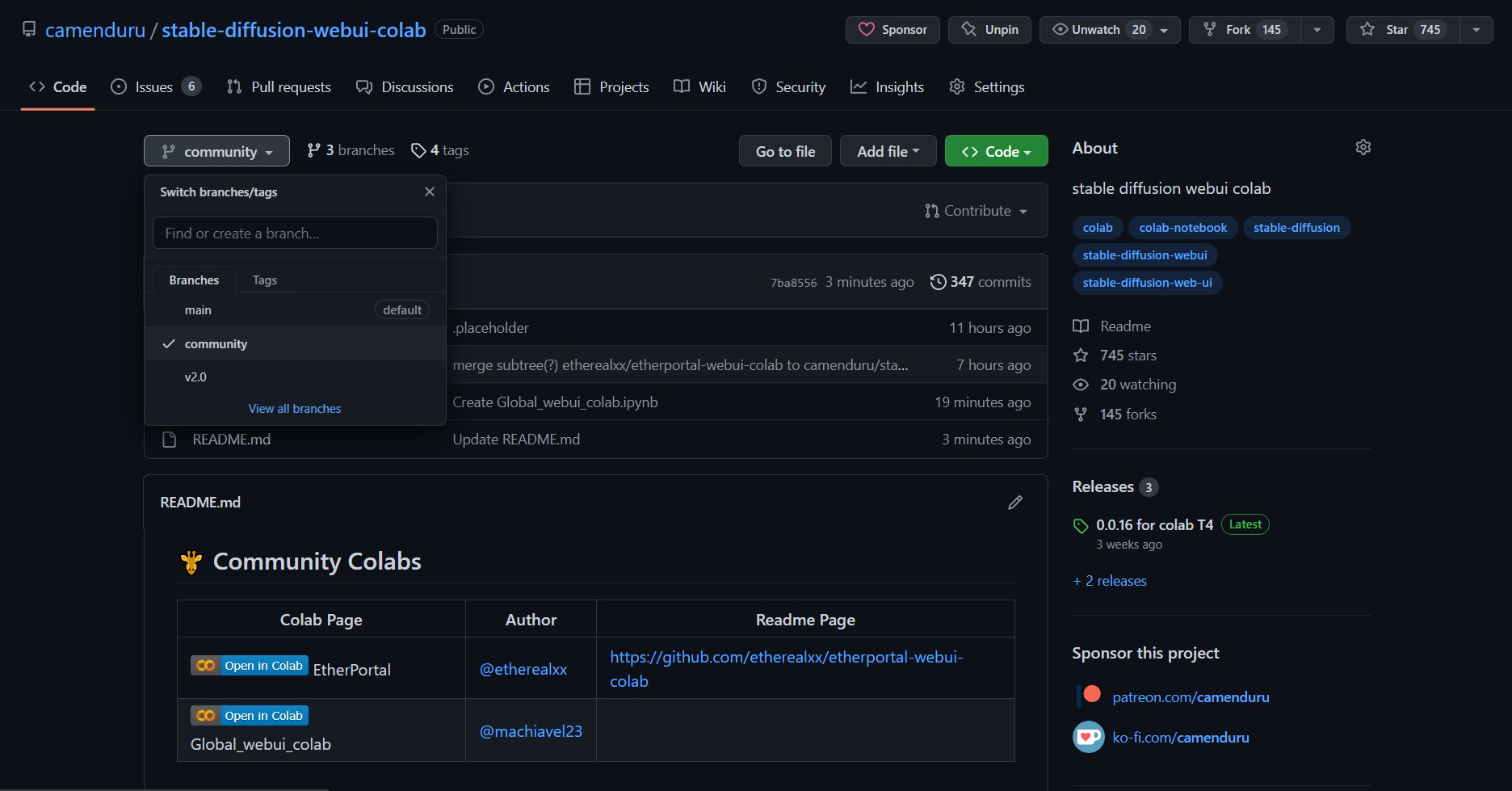
Task: Close the Switch branches/tags popup
Action: pyautogui.click(x=429, y=191)
